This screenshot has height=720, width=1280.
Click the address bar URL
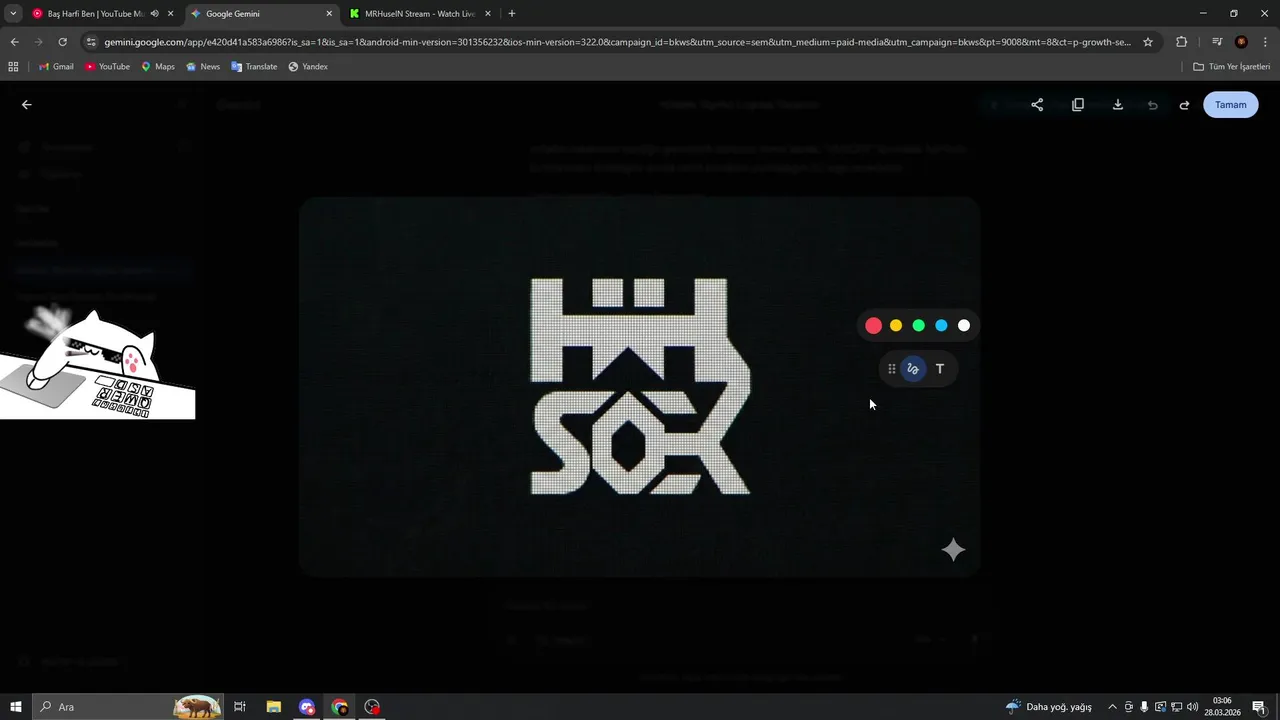(617, 42)
